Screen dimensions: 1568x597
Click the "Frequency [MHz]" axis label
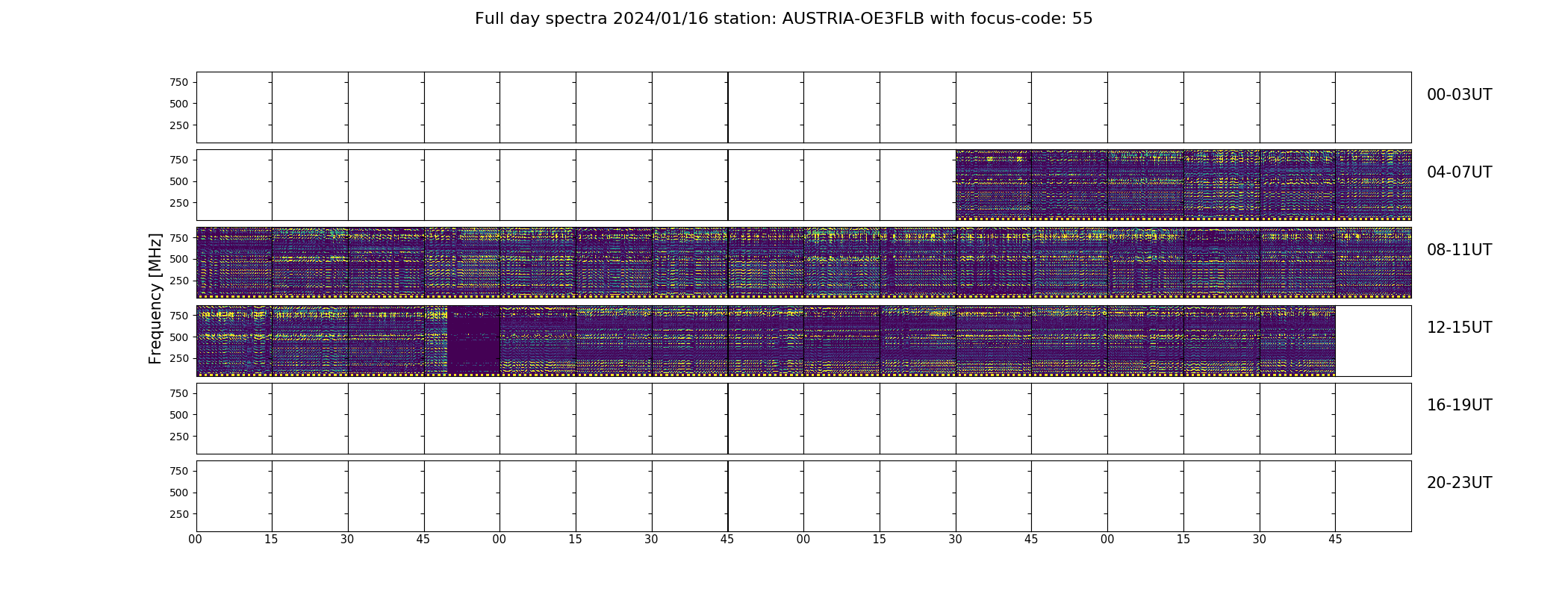[155, 298]
